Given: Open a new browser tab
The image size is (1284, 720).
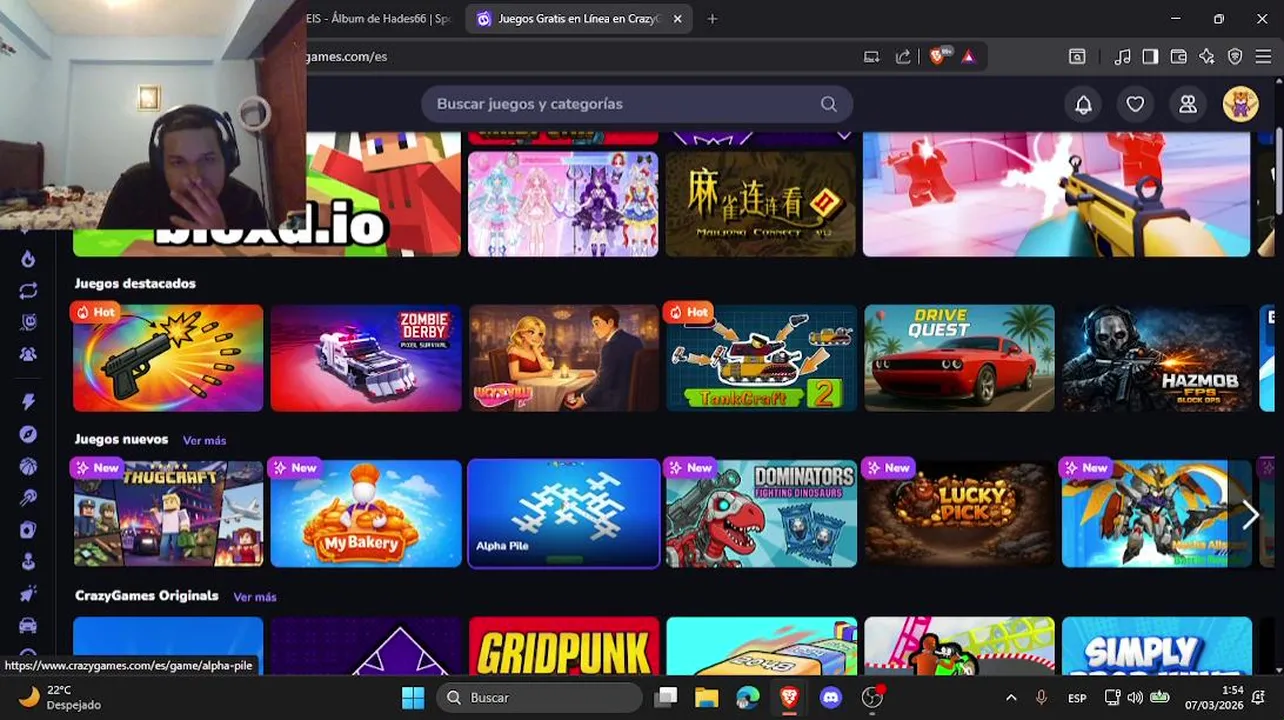Looking at the screenshot, I should [712, 19].
